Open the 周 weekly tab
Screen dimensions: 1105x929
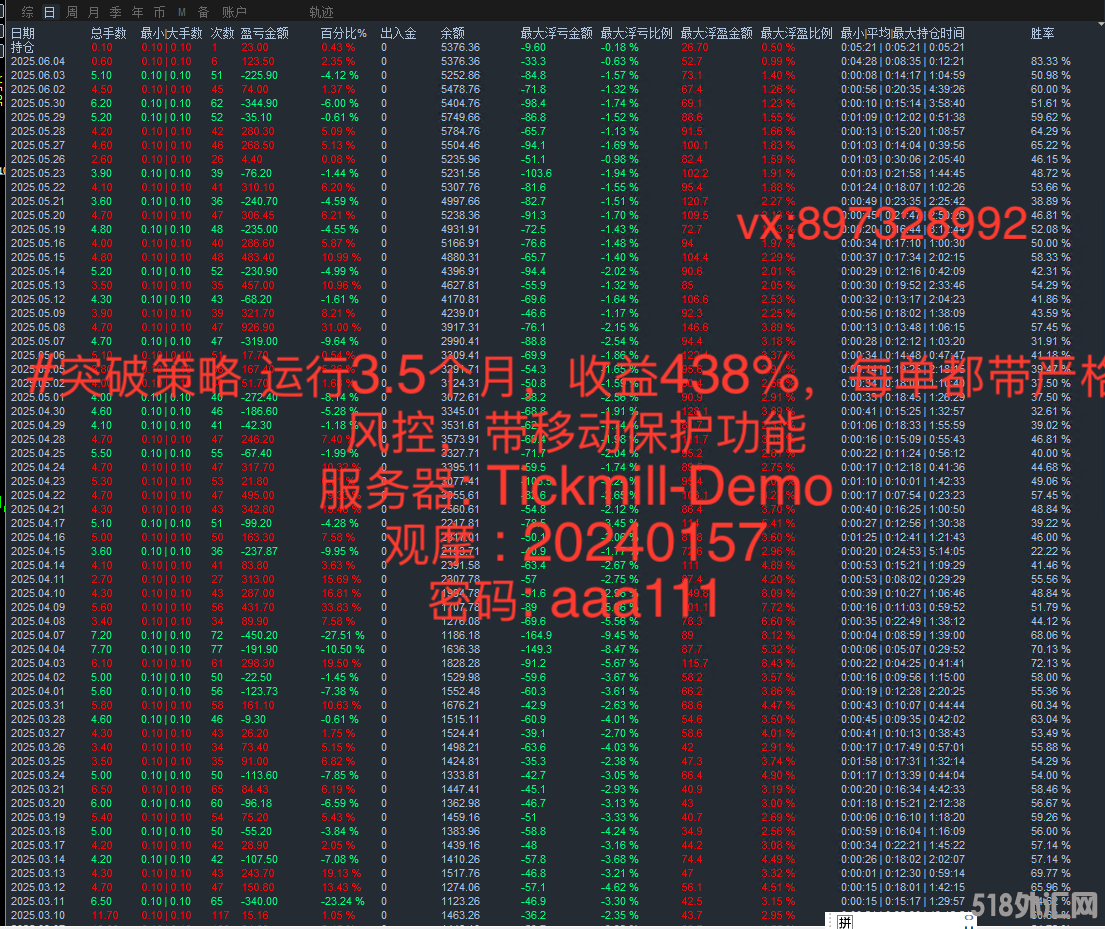[x=72, y=12]
